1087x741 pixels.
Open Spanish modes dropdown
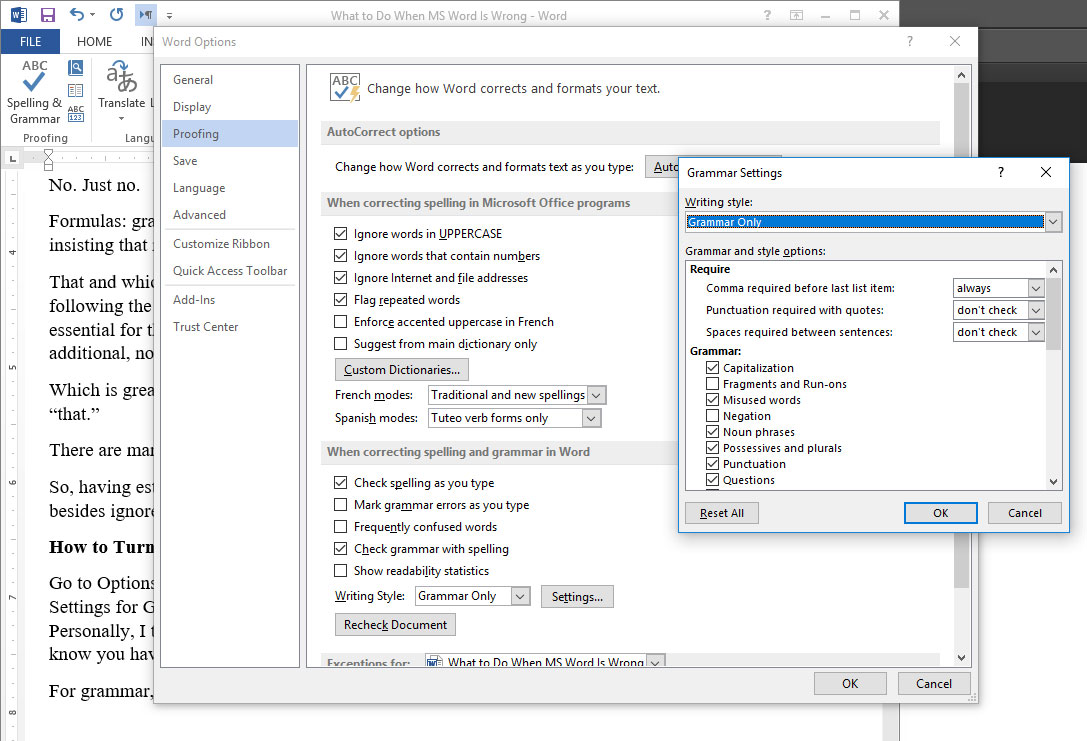point(591,418)
